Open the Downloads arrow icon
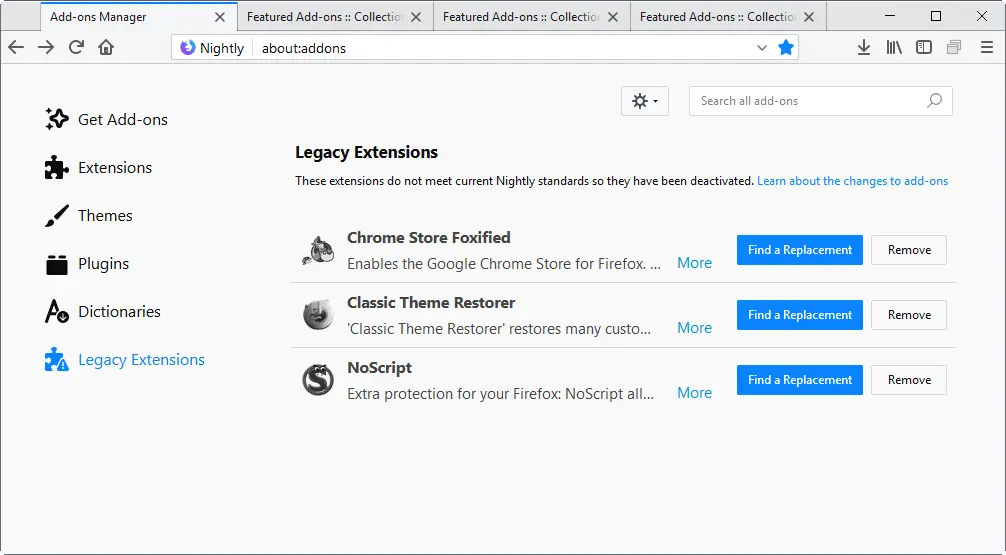The image size is (1006, 555). click(864, 47)
